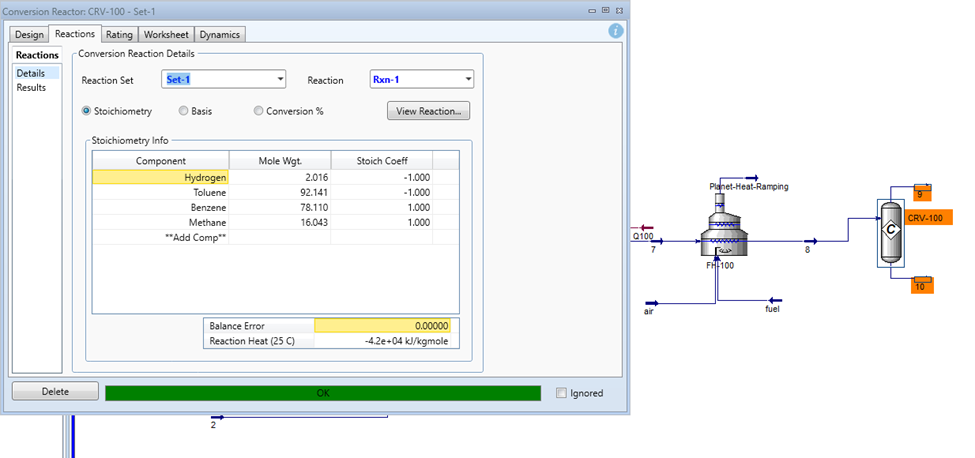
Task: Click the Methane component cell
Action: [x=160, y=222]
